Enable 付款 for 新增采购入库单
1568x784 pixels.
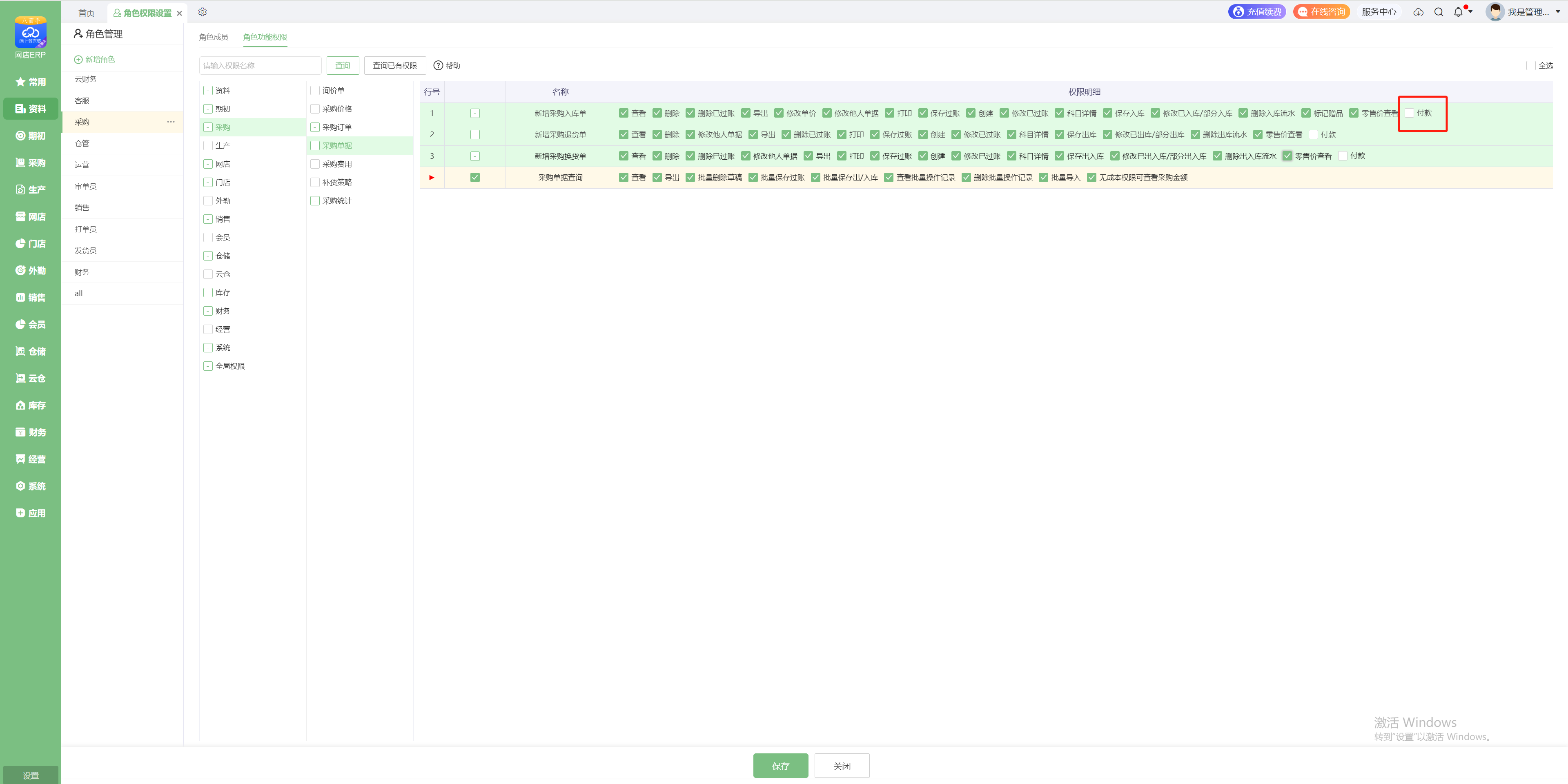pos(1409,113)
